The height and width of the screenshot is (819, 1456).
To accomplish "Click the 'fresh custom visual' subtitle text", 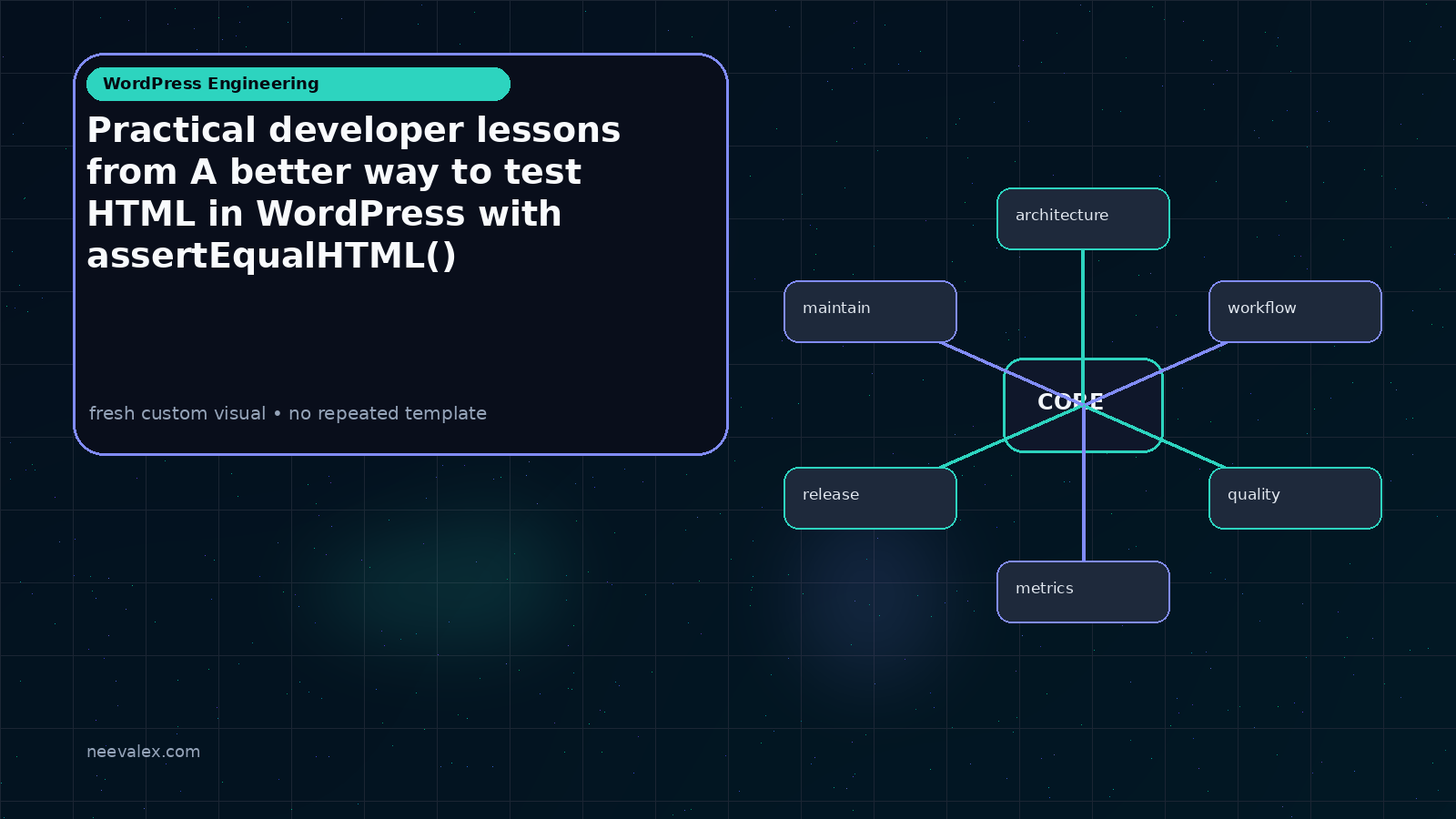I will pos(288,413).
